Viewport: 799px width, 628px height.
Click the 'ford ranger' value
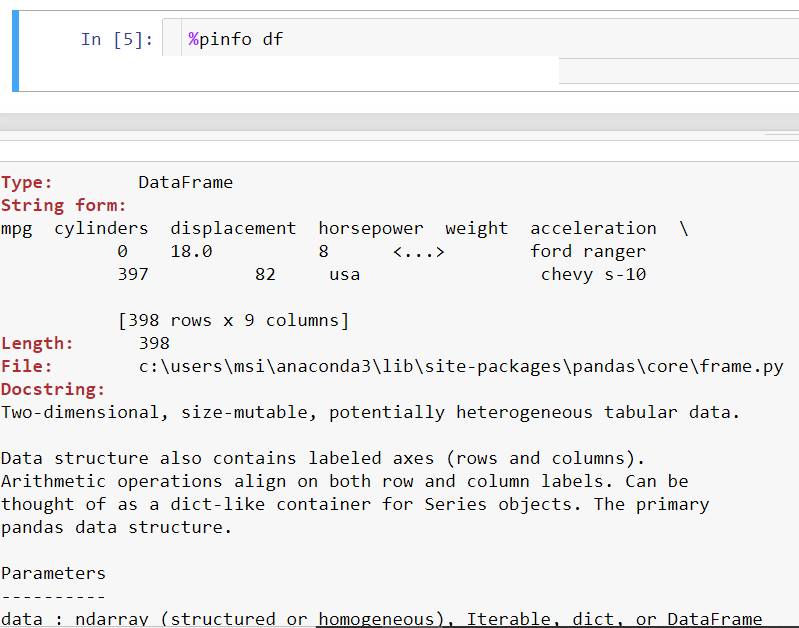click(588, 251)
